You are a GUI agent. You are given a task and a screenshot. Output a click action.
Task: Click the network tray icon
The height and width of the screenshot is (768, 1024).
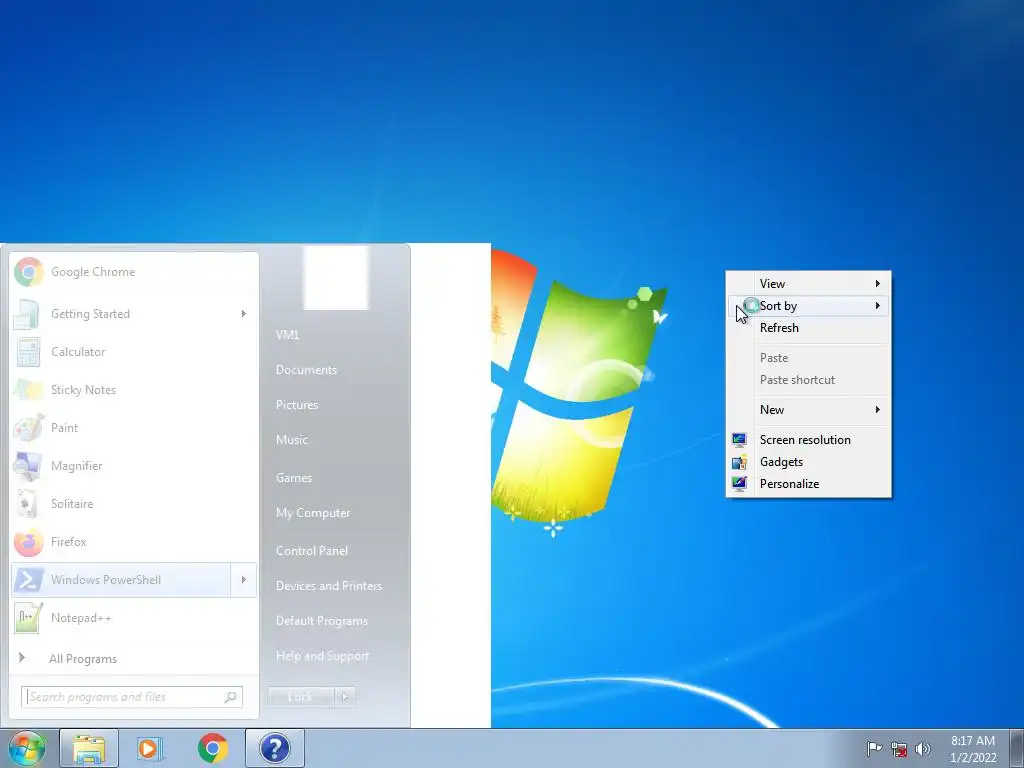click(899, 749)
